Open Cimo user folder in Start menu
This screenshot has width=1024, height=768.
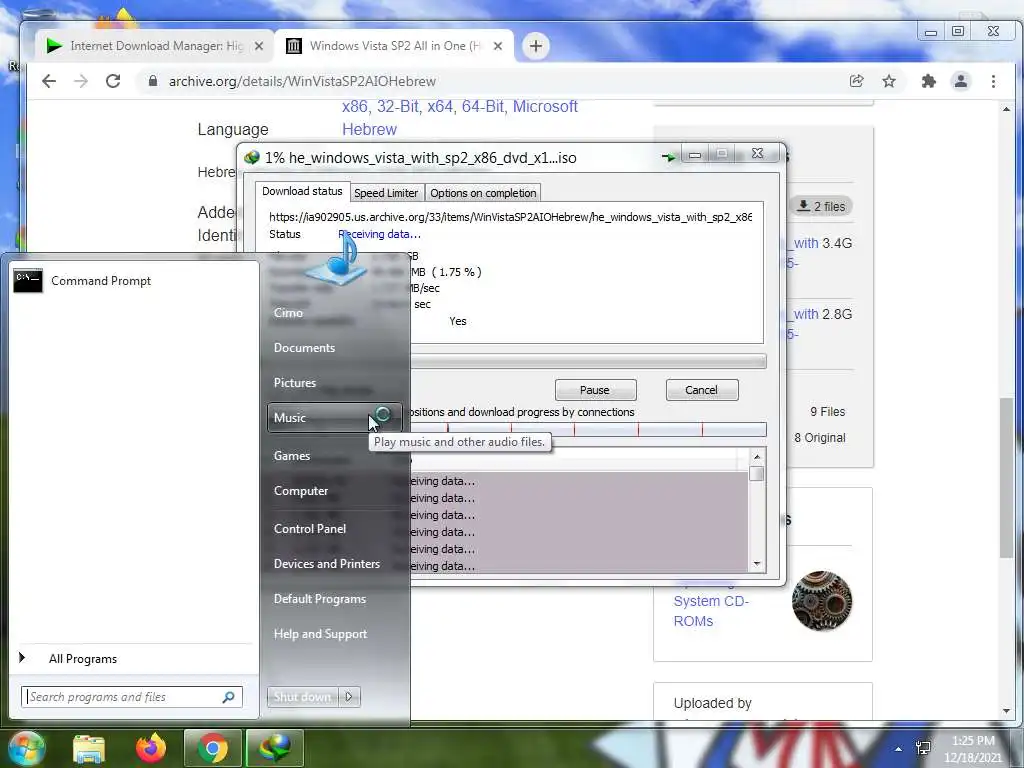[288, 313]
